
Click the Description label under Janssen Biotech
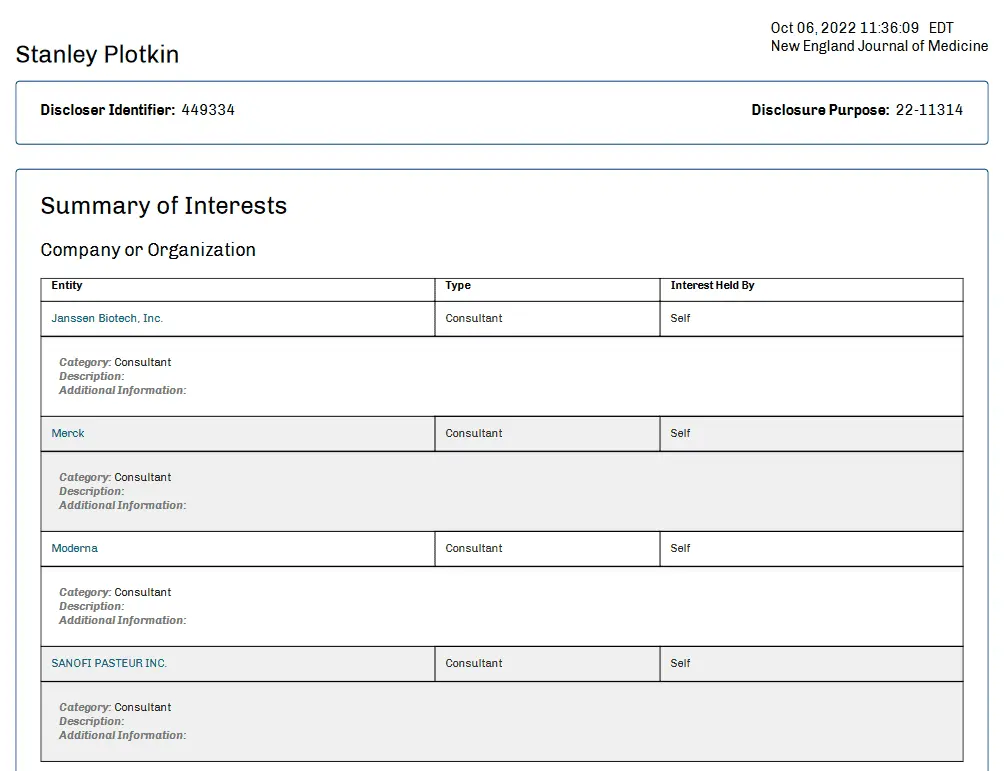click(x=91, y=376)
